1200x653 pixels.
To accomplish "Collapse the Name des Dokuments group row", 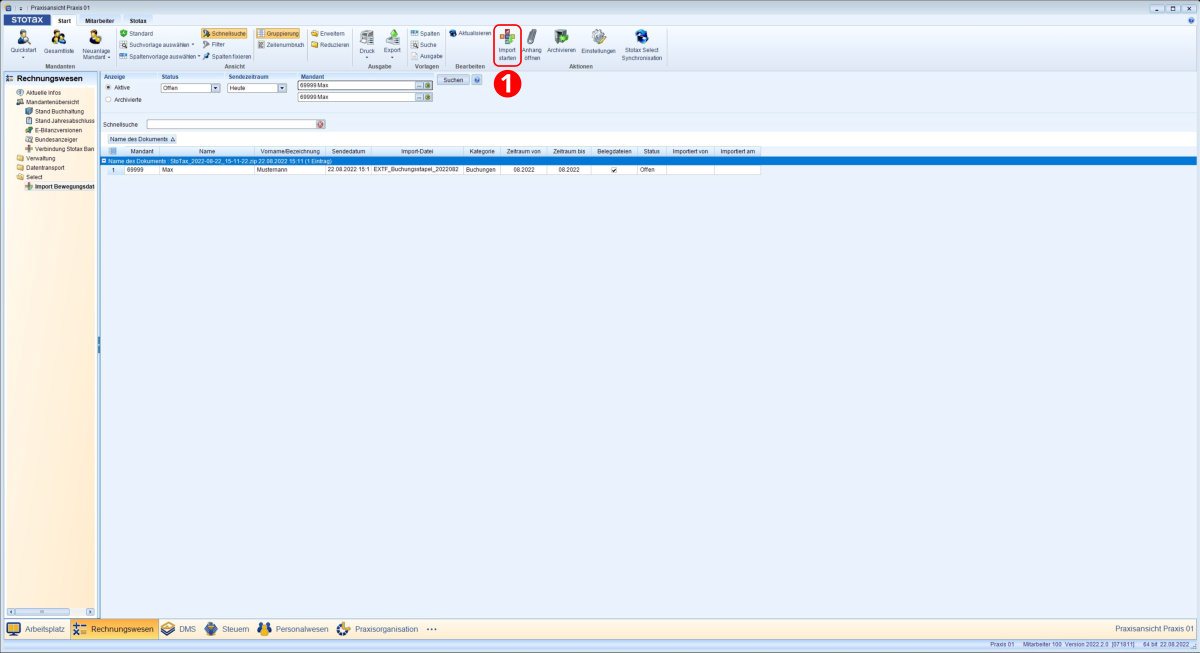I will click(104, 160).
